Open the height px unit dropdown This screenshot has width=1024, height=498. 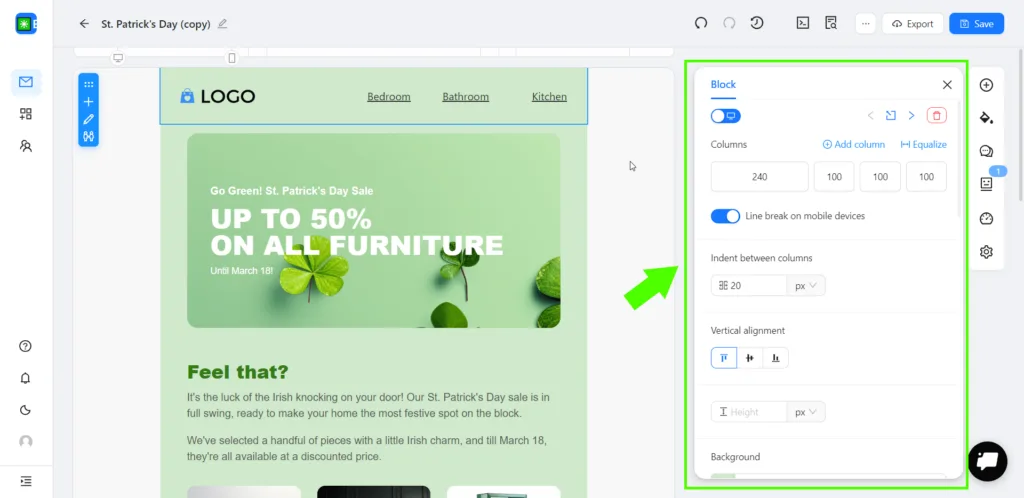click(x=806, y=412)
